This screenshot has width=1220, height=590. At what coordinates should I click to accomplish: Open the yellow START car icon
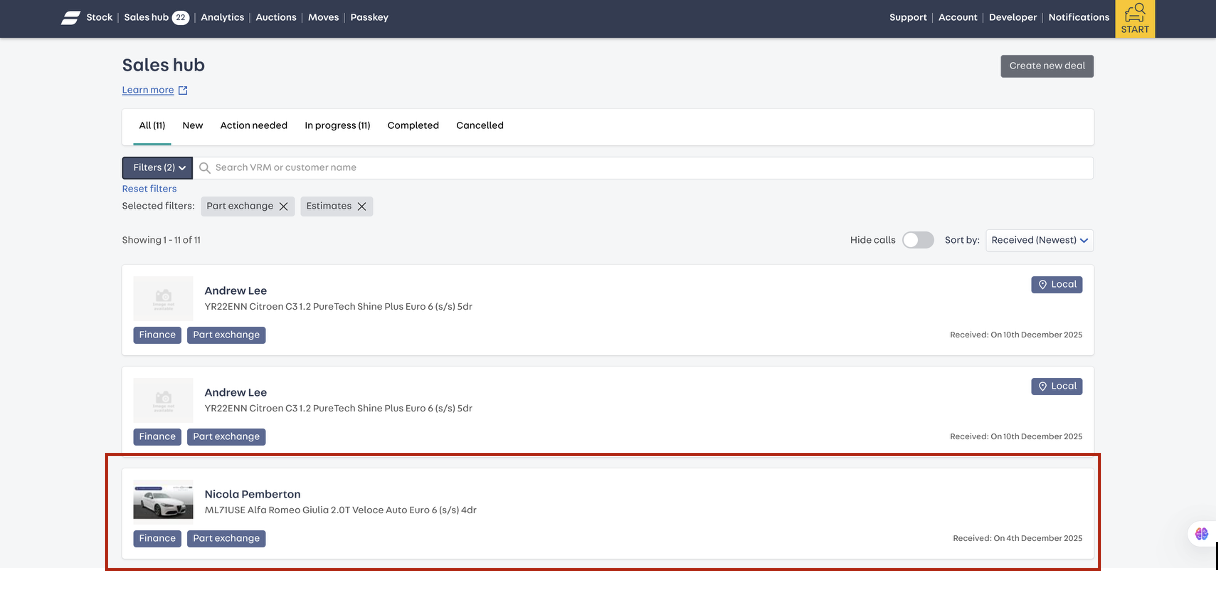point(1135,19)
